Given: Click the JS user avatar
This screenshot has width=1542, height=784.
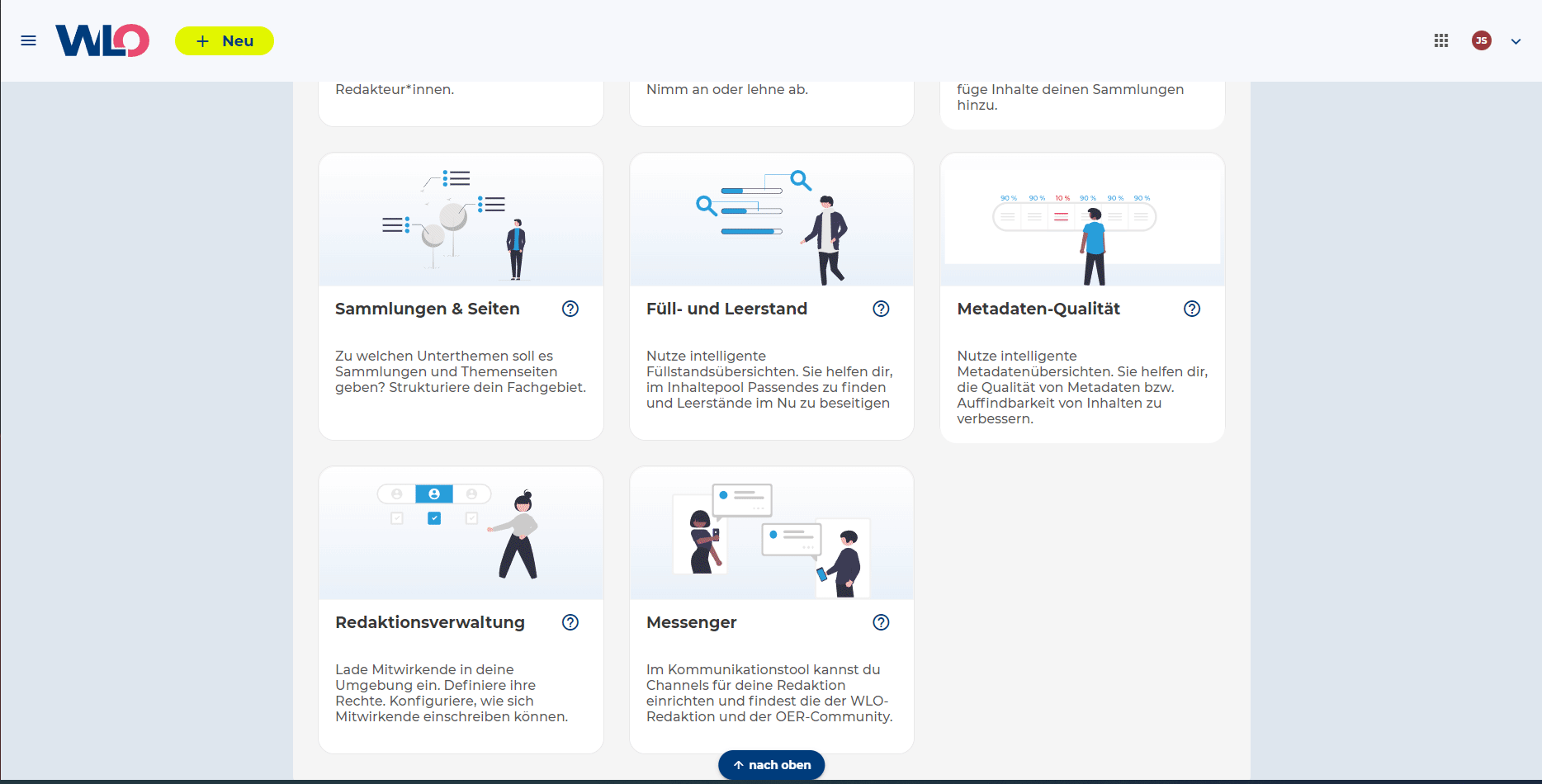Looking at the screenshot, I should 1482,40.
